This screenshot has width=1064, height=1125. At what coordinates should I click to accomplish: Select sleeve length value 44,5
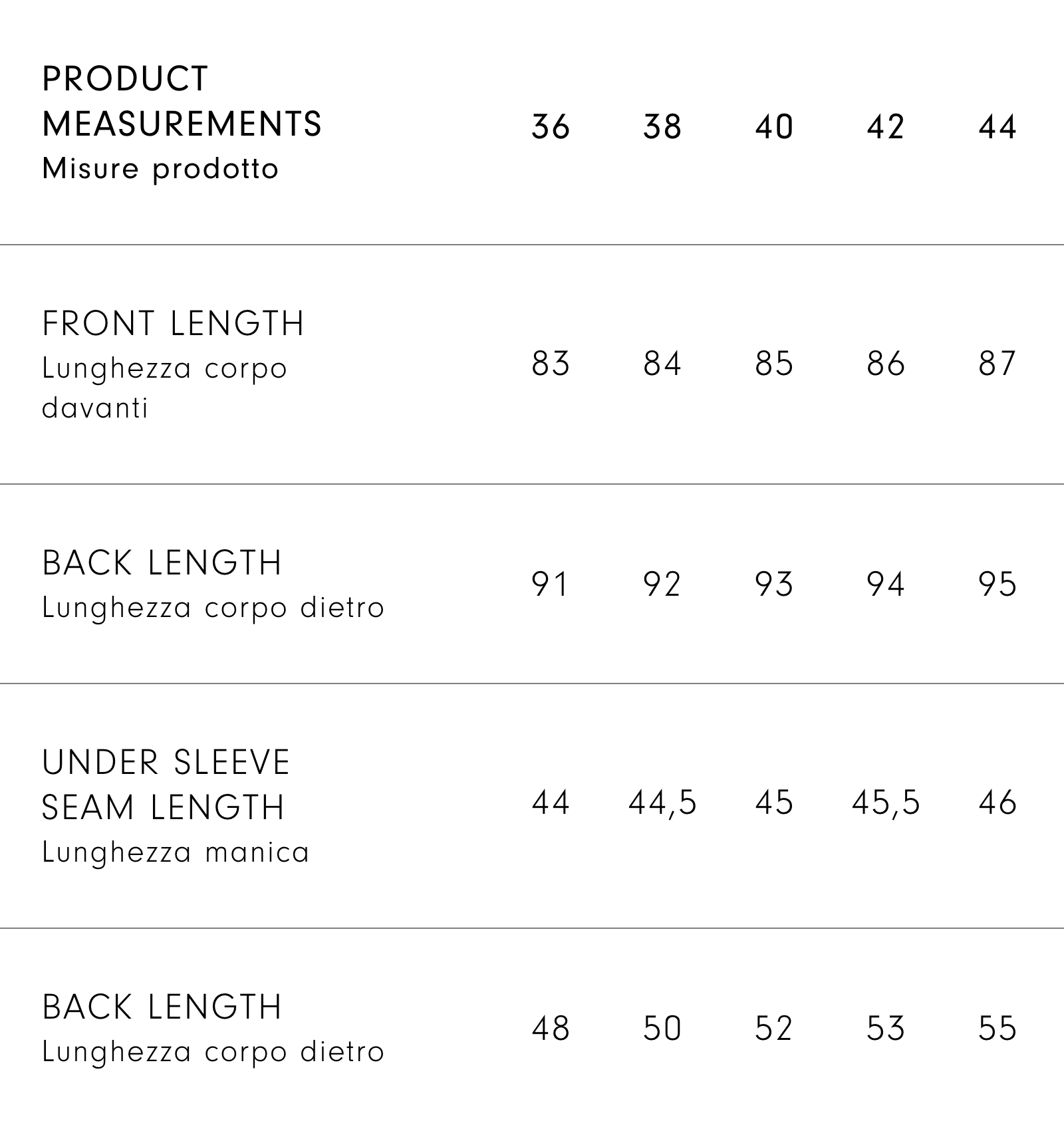(662, 803)
